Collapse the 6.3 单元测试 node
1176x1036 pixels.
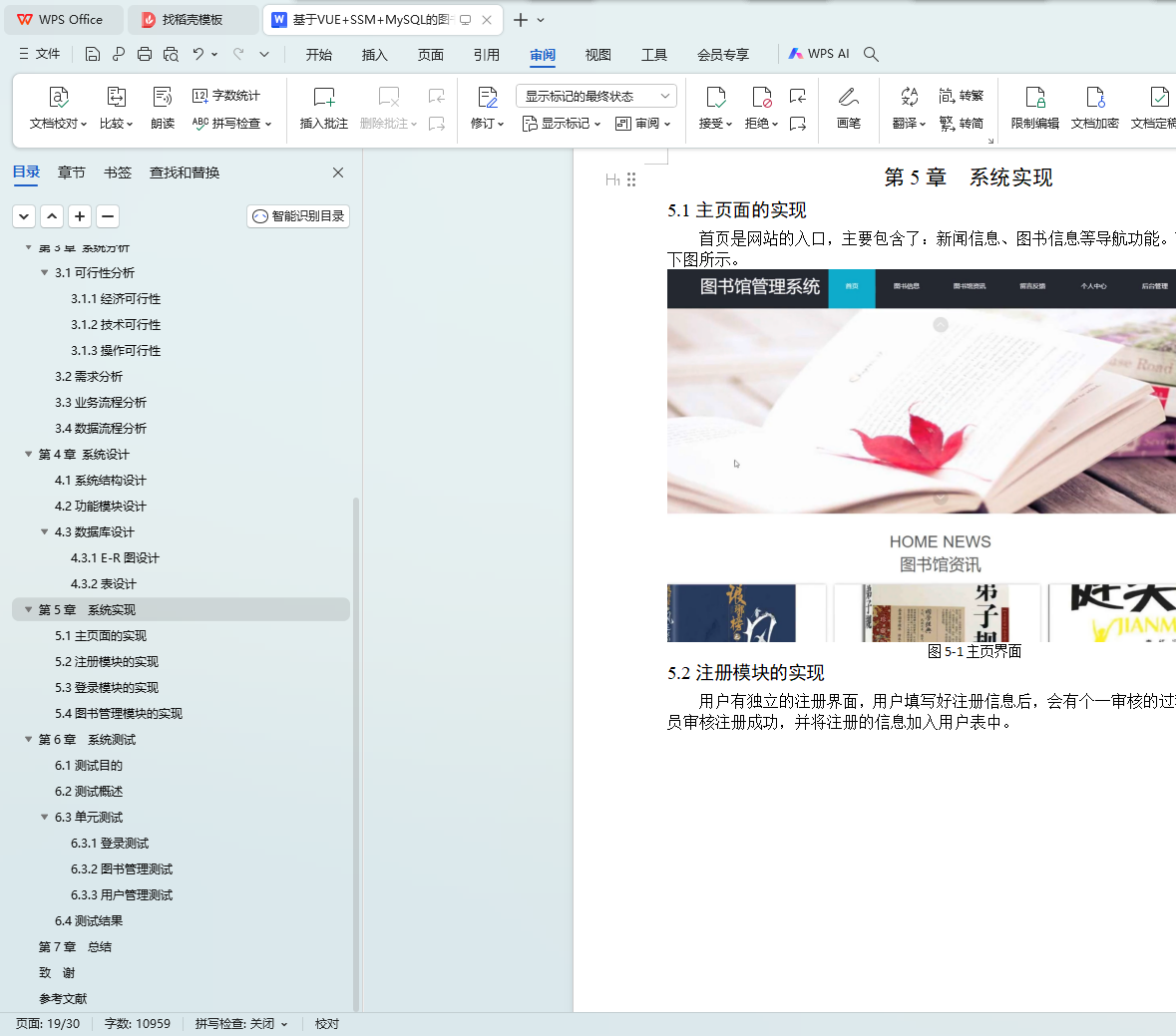pos(44,817)
